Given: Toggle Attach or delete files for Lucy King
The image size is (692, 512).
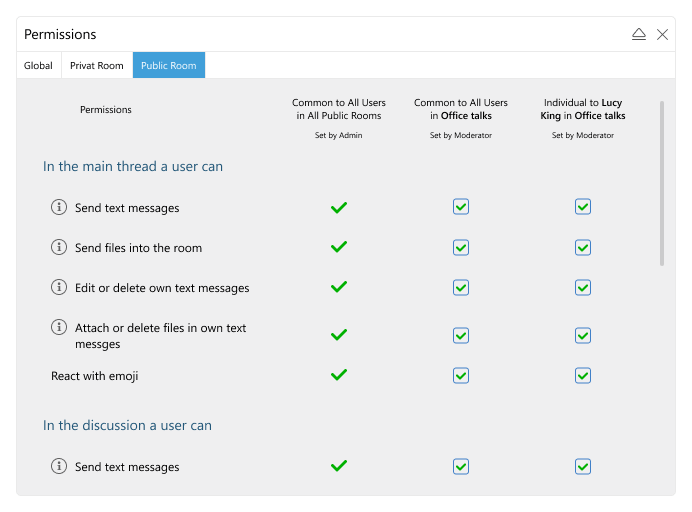Looking at the screenshot, I should [583, 335].
